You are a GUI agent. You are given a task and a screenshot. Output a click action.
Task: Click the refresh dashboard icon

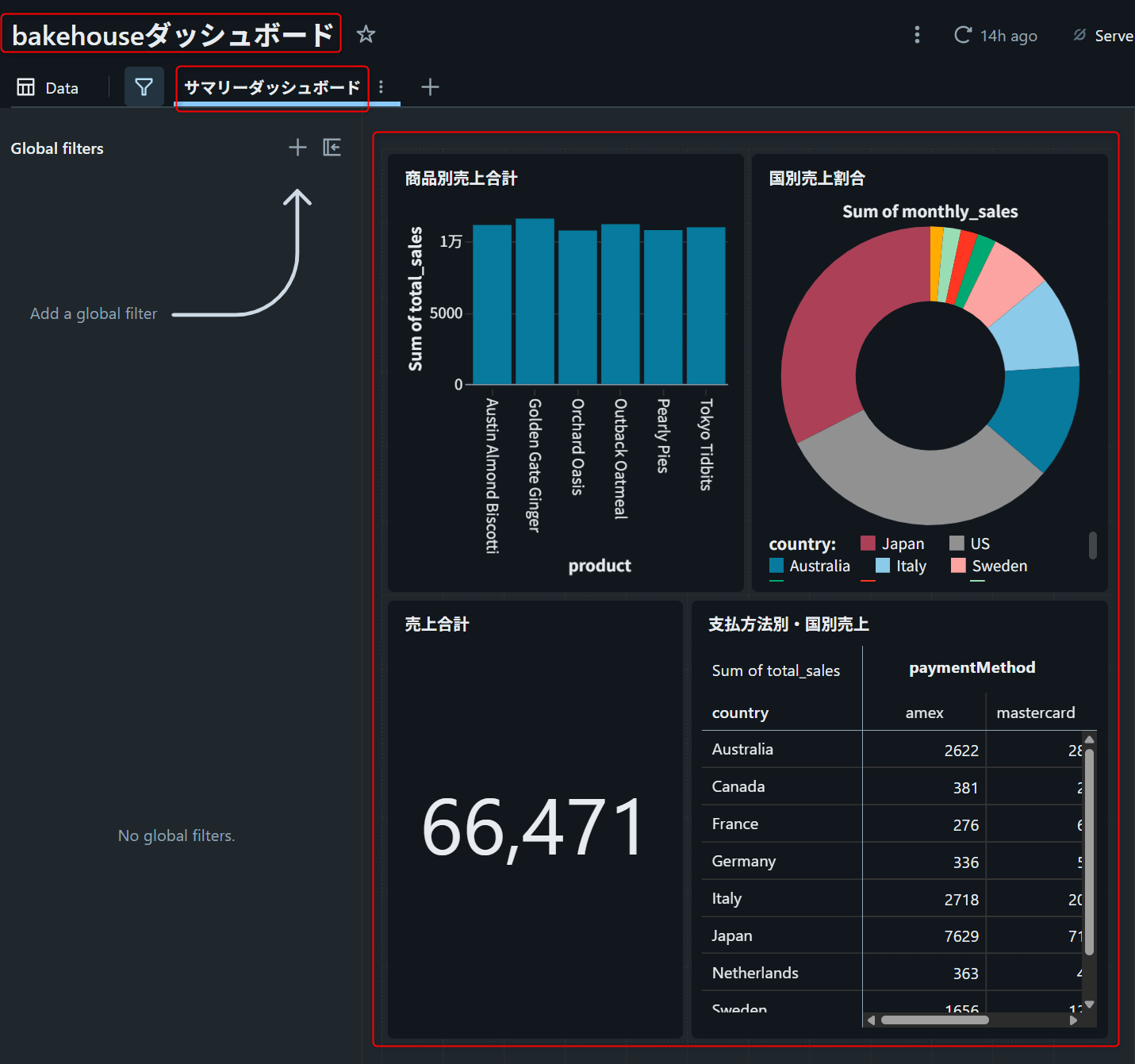tap(962, 35)
